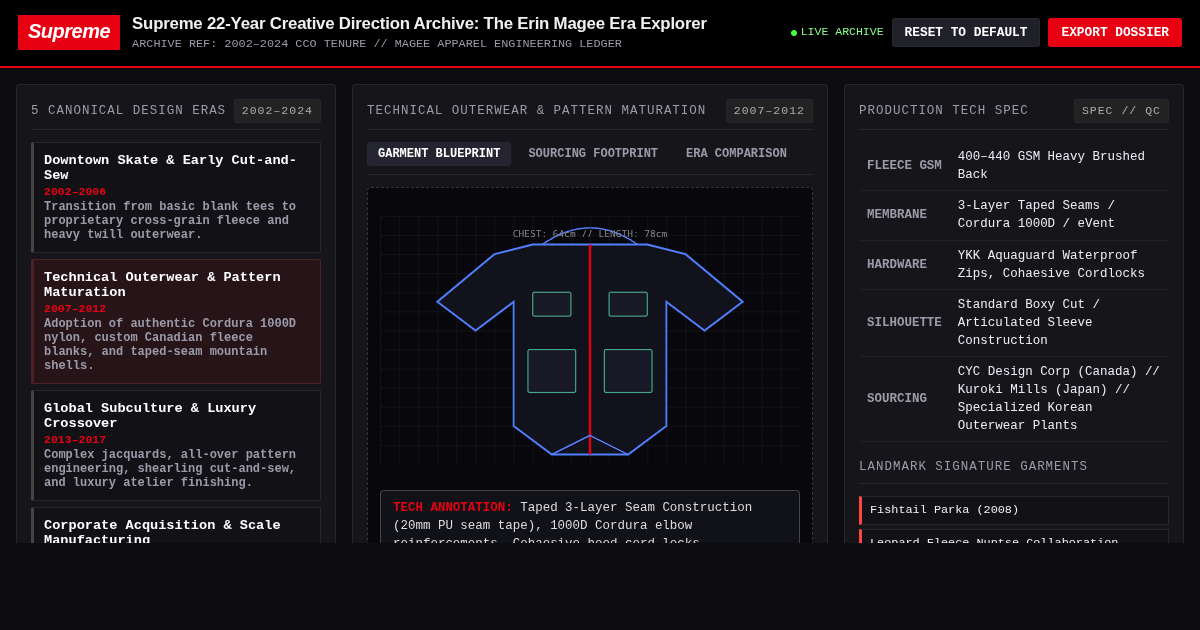
Task: Click the Reset to Default button
Action: (966, 32)
